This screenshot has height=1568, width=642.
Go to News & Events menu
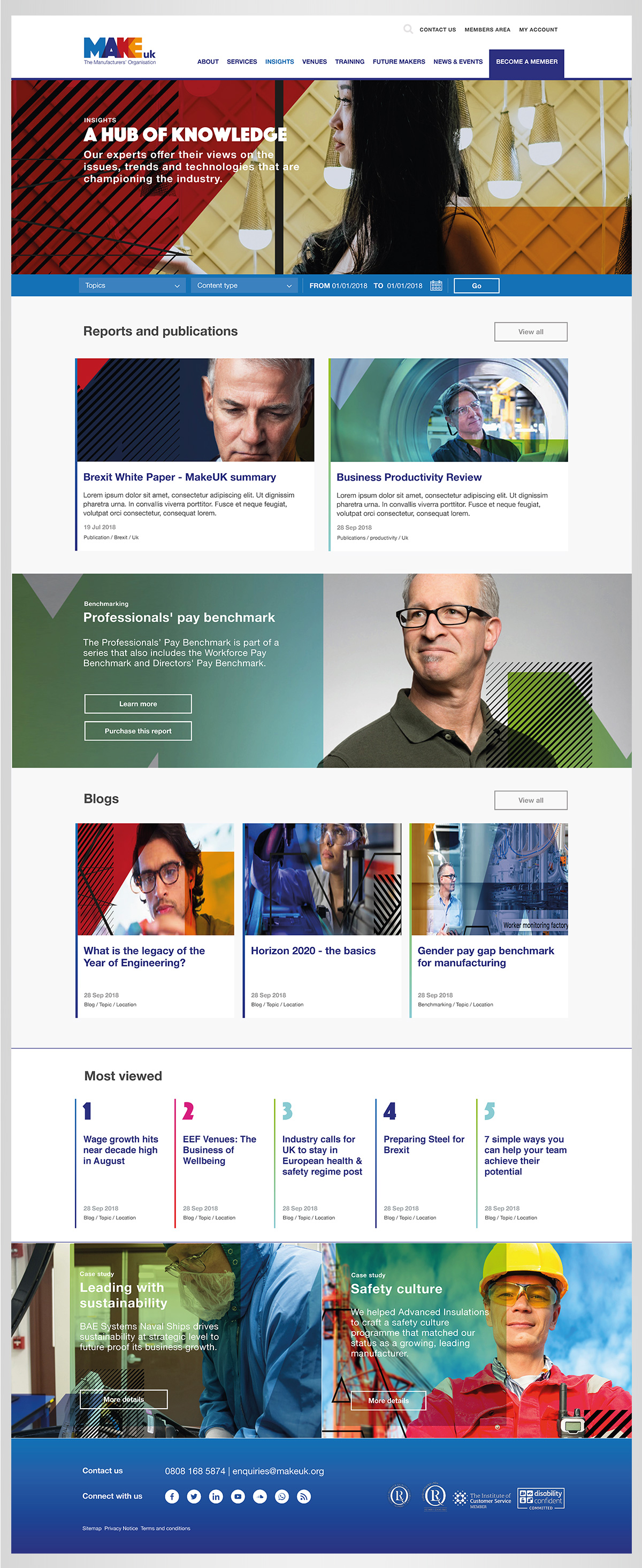point(457,61)
